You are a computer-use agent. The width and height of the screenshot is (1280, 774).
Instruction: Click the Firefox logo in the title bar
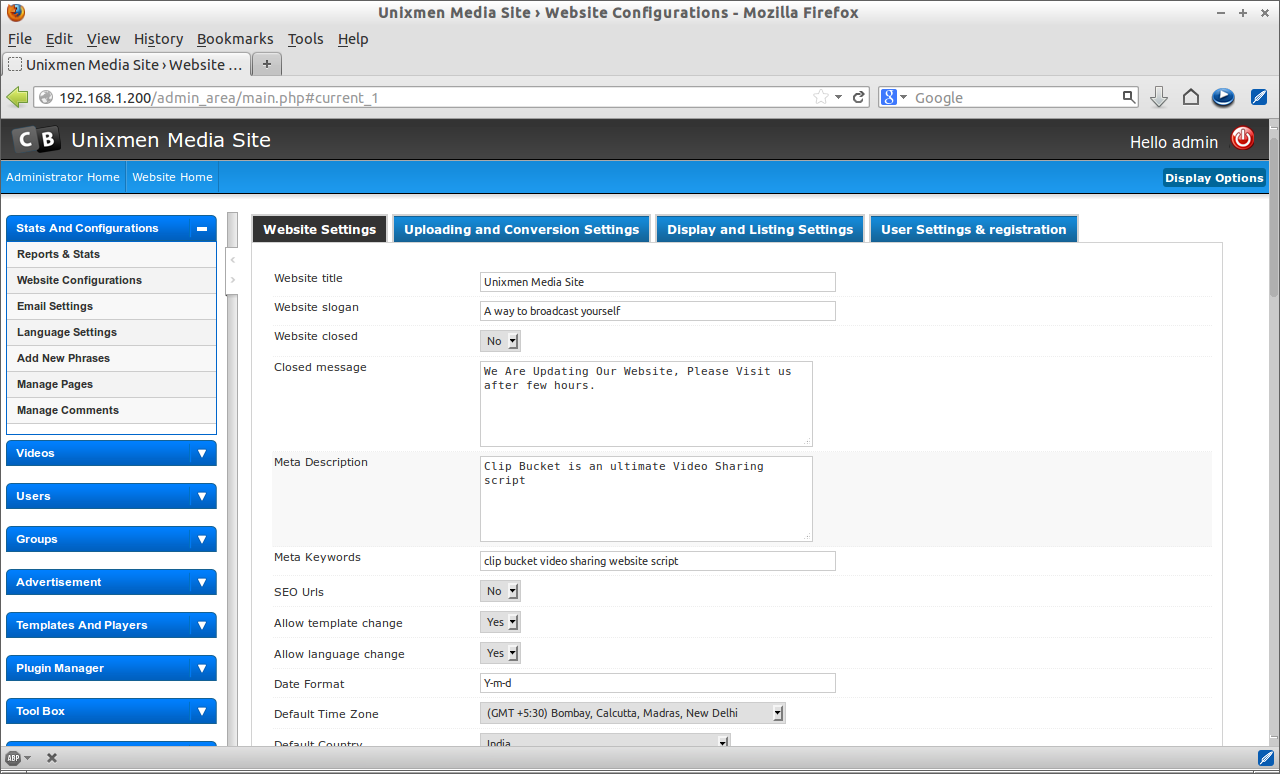[x=15, y=13]
